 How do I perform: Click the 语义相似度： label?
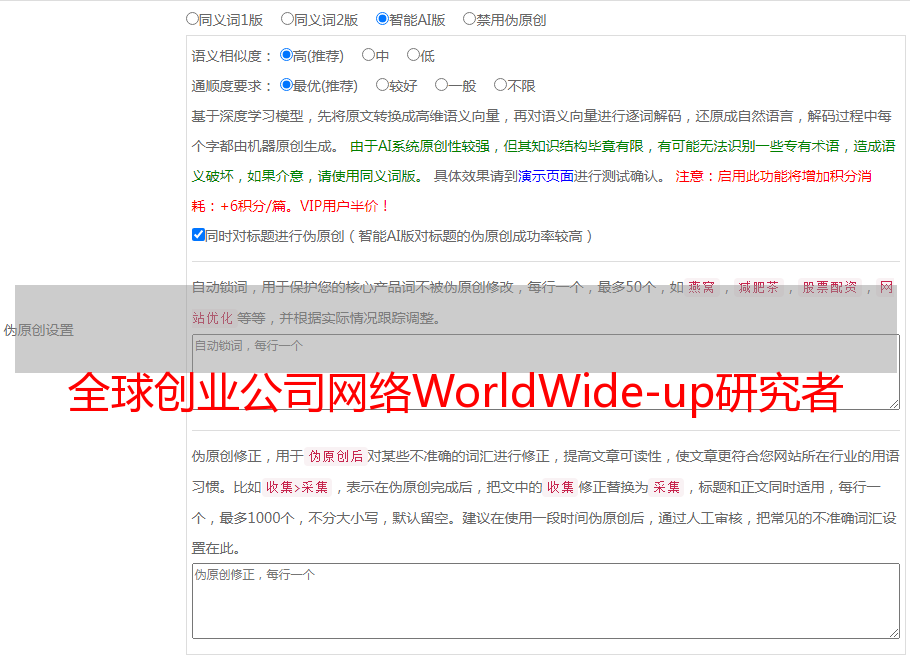pyautogui.click(x=232, y=56)
